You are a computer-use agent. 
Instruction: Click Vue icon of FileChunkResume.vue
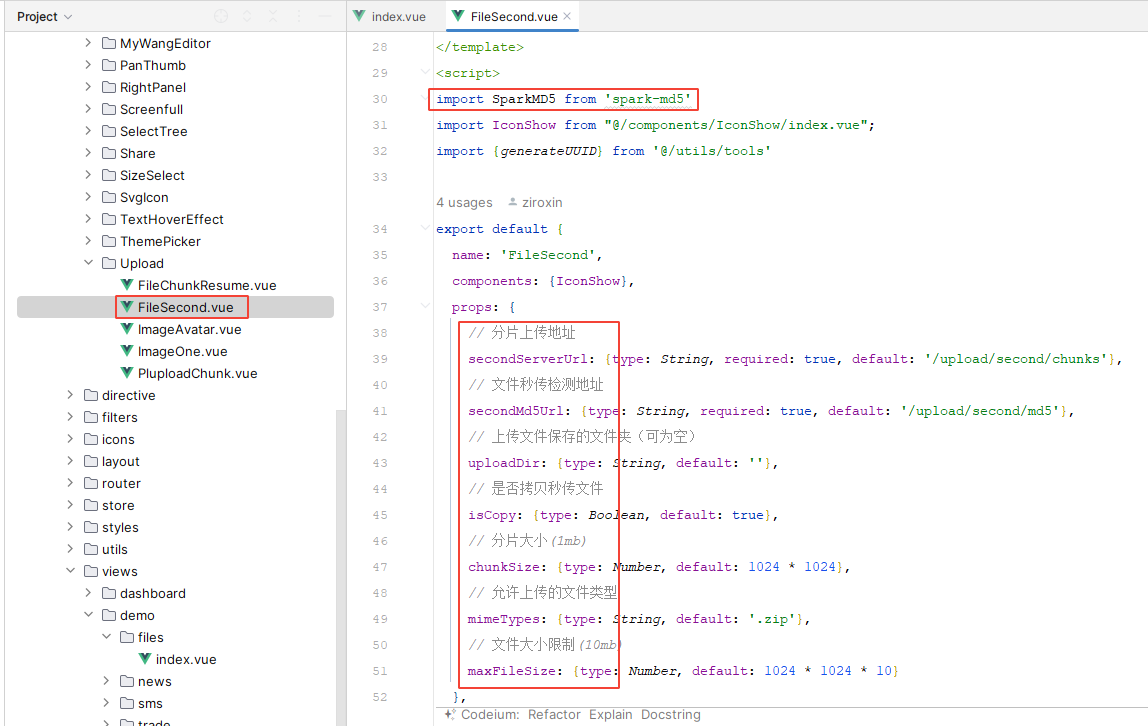127,285
